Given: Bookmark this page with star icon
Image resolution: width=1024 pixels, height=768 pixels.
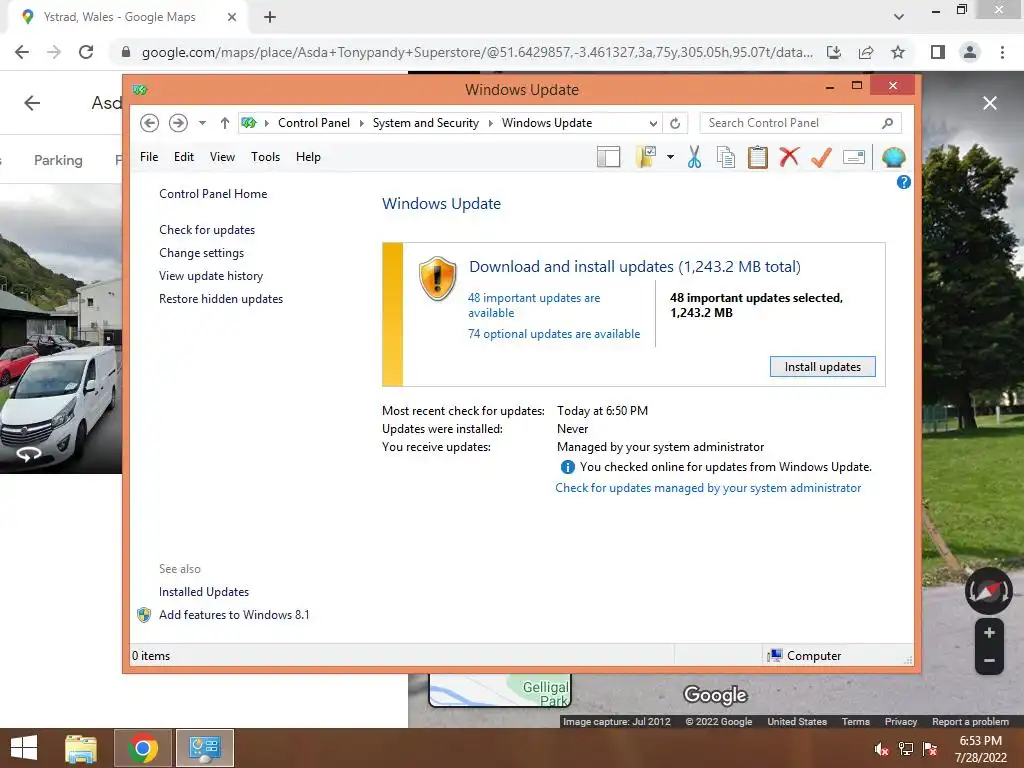Looking at the screenshot, I should click(898, 52).
